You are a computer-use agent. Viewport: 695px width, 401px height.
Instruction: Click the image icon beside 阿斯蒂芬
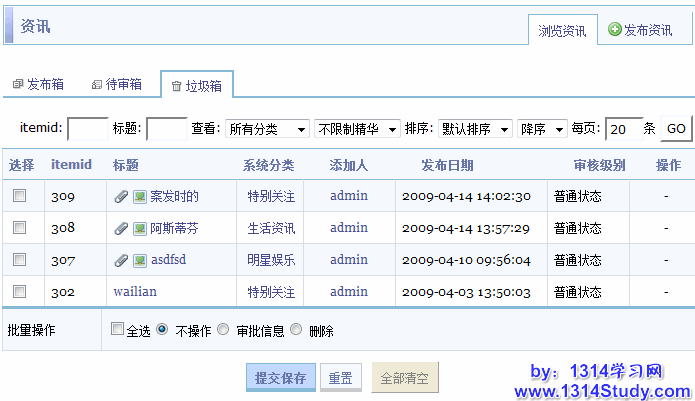click(140, 229)
